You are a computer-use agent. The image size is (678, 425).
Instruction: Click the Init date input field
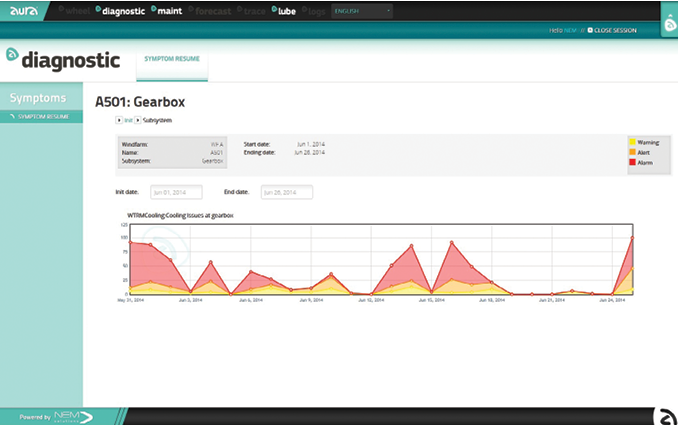[x=176, y=192]
